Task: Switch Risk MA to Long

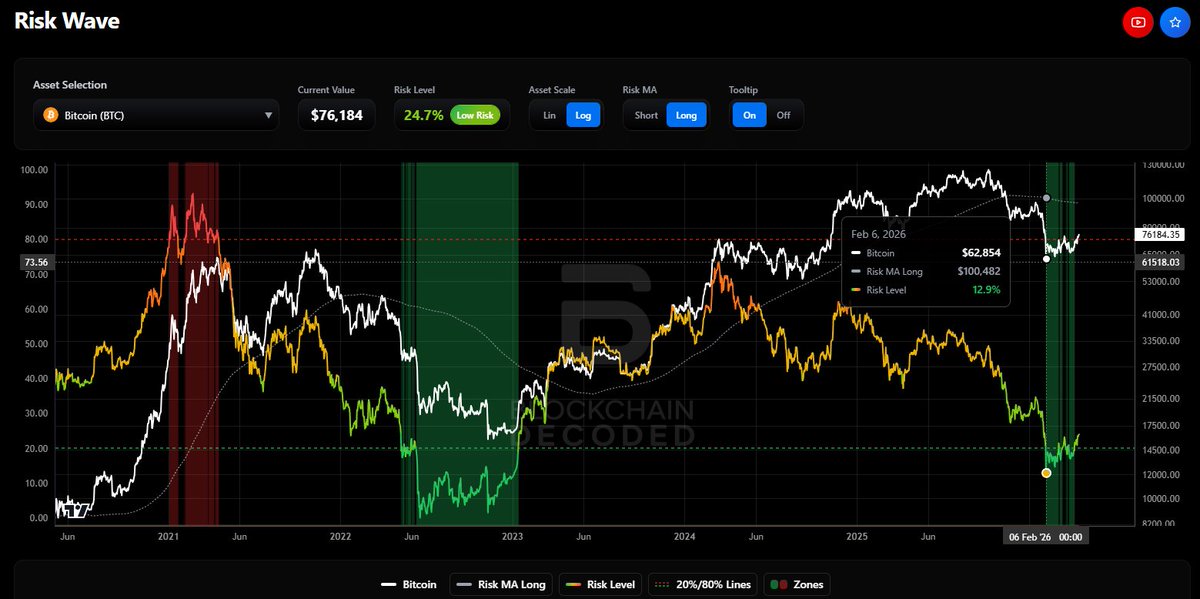Action: [x=686, y=115]
